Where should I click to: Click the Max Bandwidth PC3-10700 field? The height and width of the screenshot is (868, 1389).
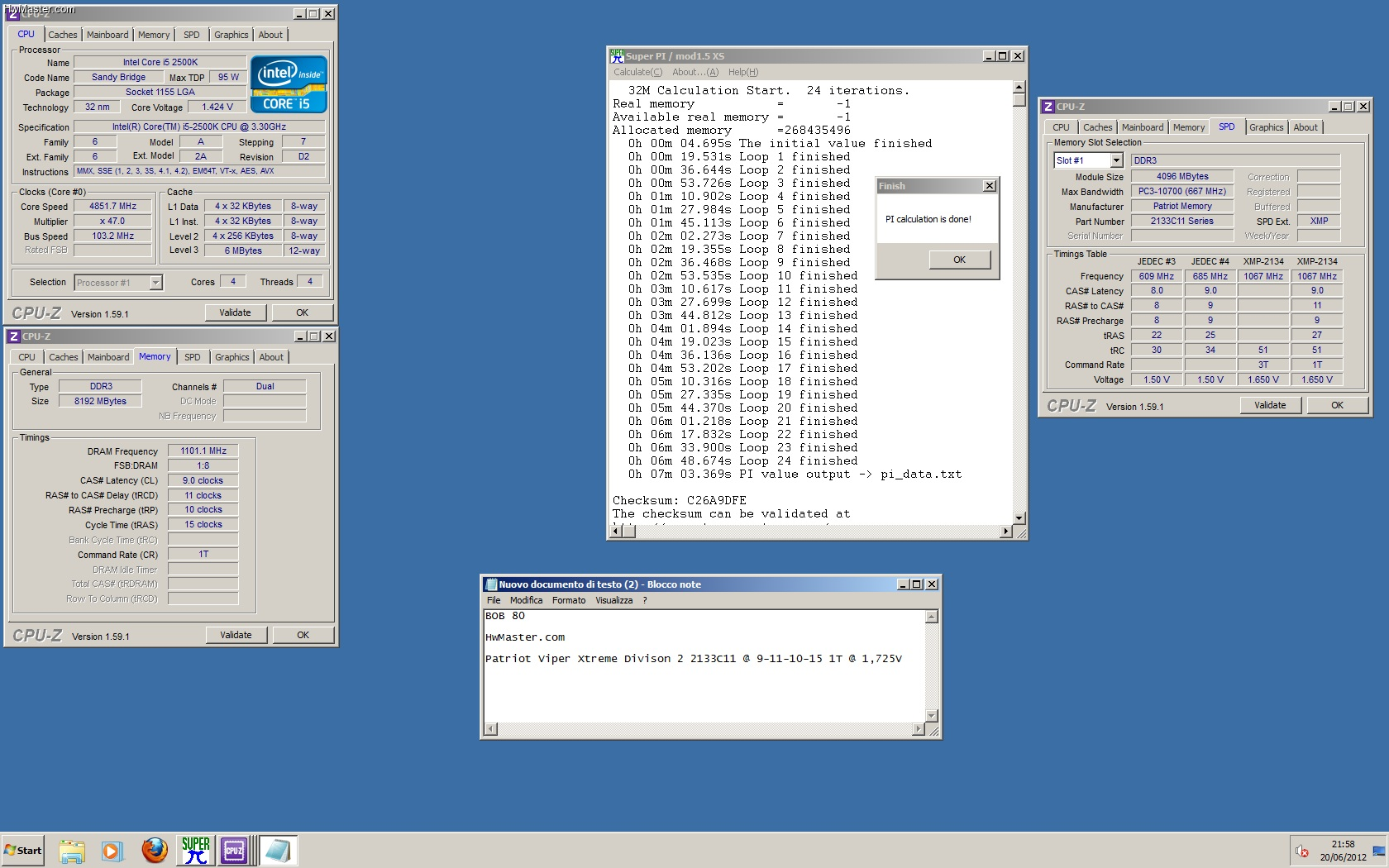(x=1182, y=191)
